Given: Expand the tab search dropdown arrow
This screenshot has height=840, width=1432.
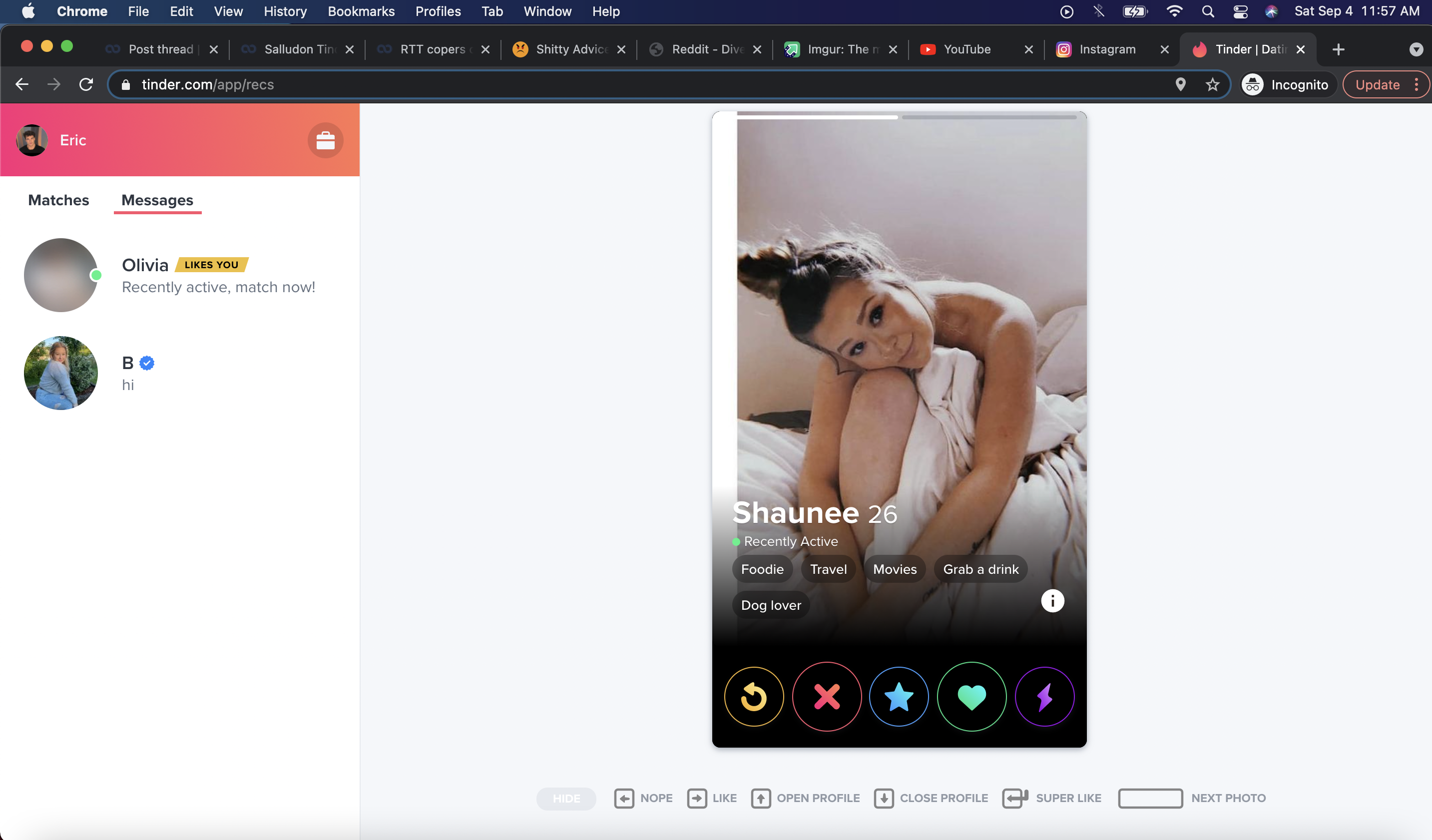Looking at the screenshot, I should (x=1416, y=49).
